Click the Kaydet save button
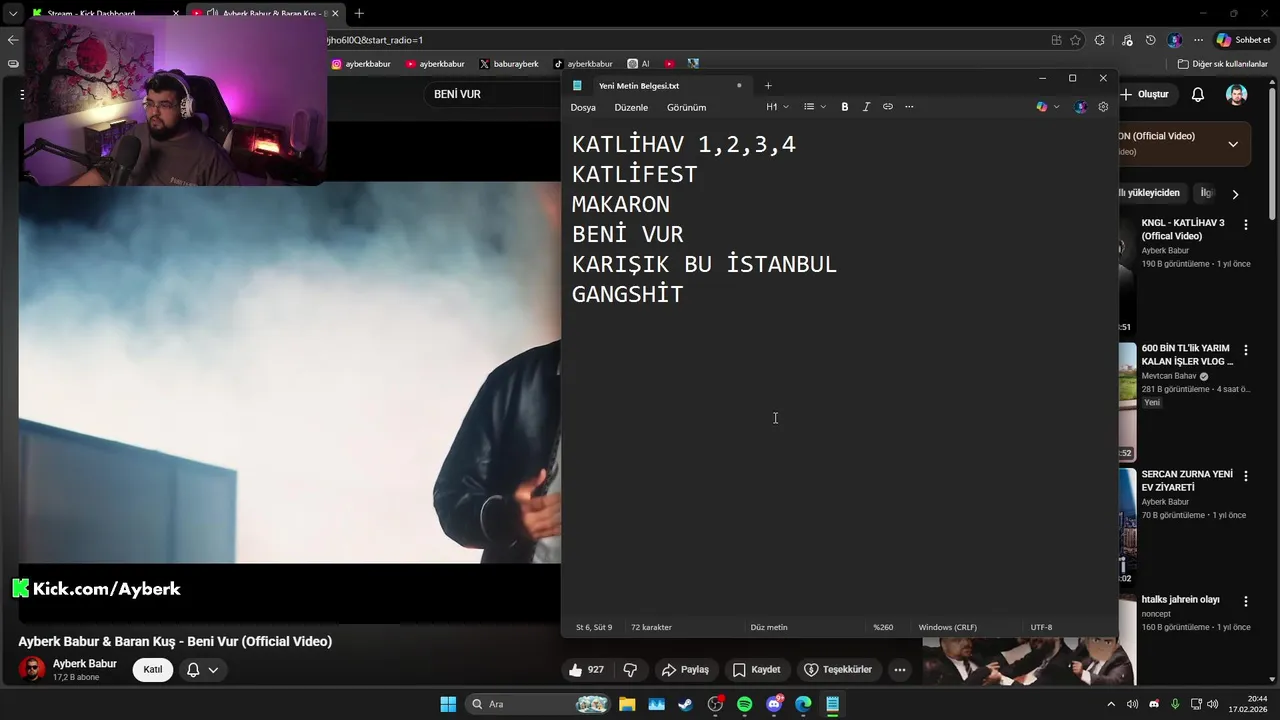 pos(756,670)
